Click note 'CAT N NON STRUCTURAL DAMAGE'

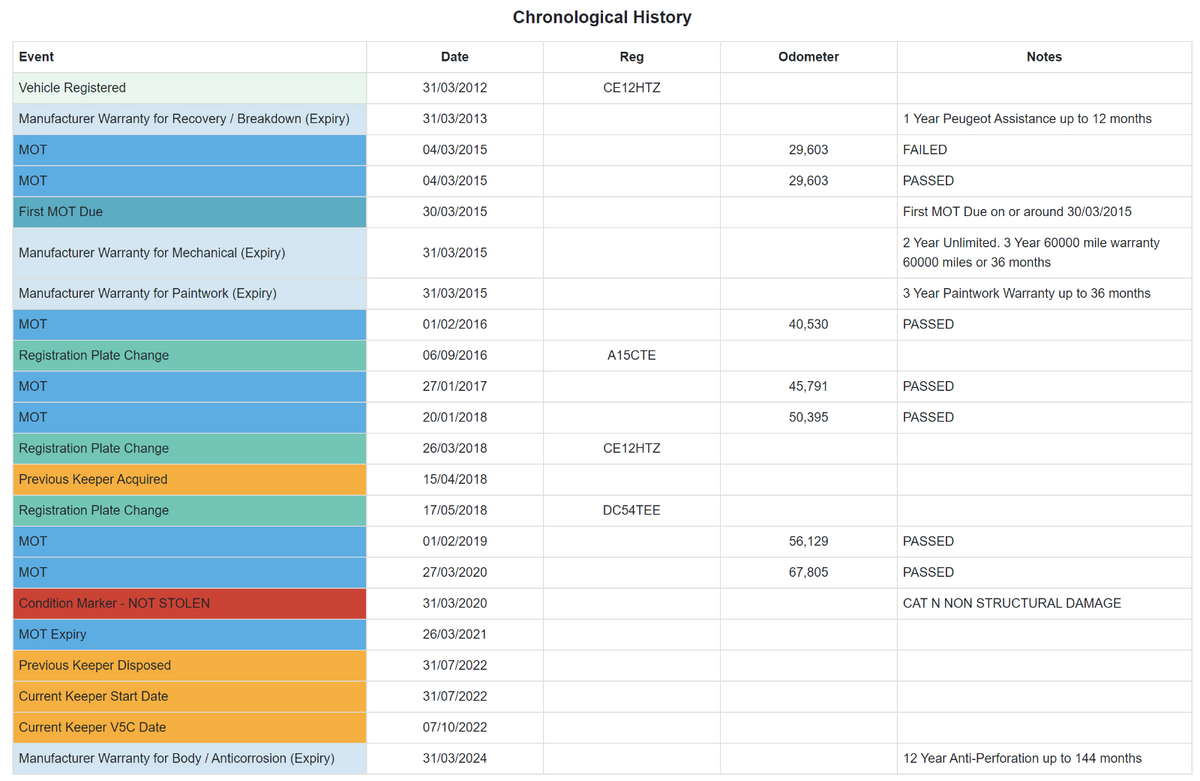(1012, 604)
